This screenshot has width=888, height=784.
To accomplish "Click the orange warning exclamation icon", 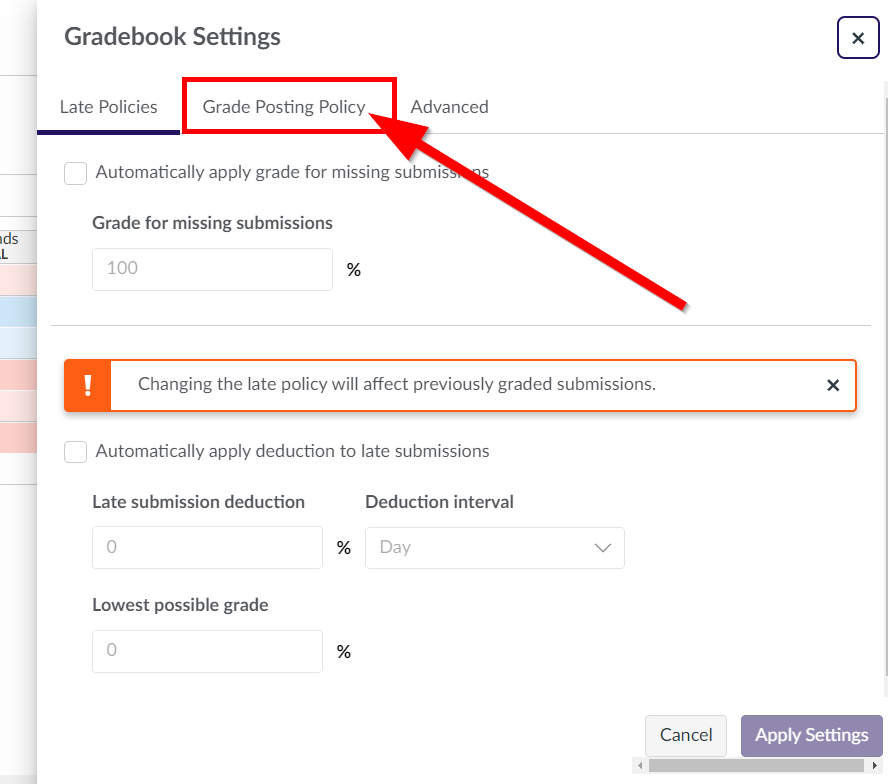I will click(88, 385).
